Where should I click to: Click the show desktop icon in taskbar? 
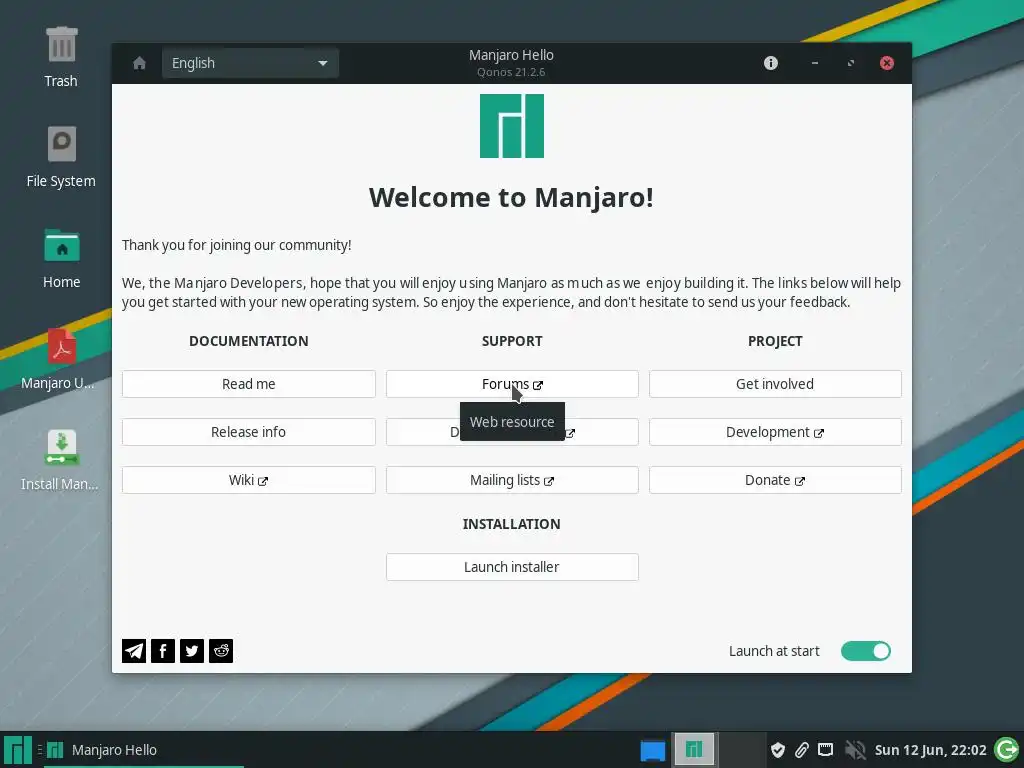click(x=652, y=750)
